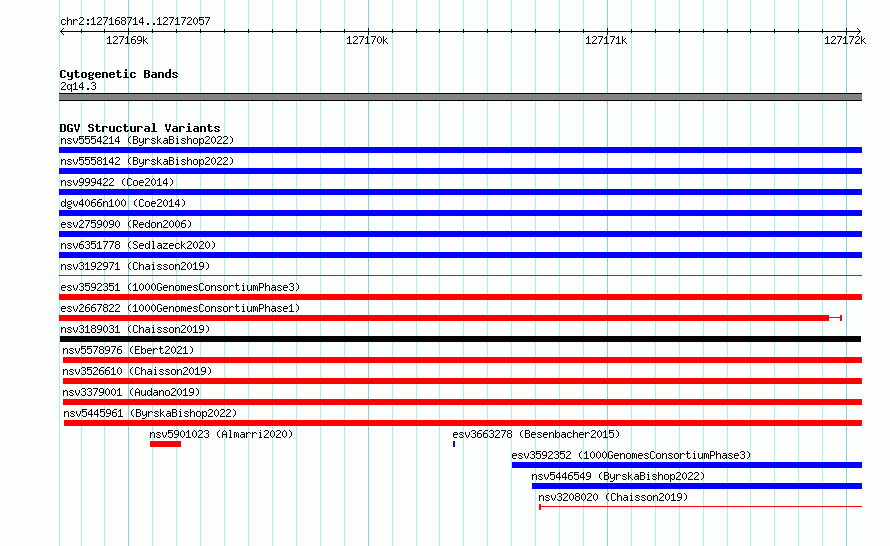Select the nsv3379001 (Audano2019) label

(131, 392)
